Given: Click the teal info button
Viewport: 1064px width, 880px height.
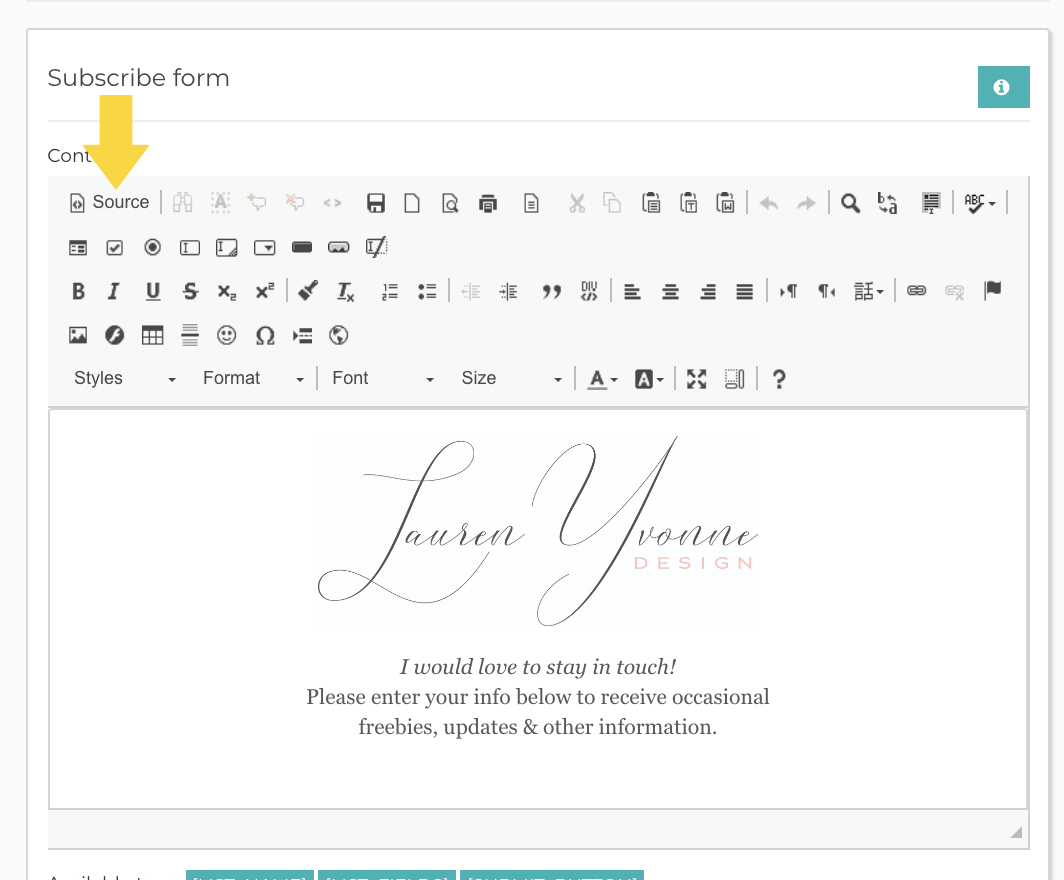Looking at the screenshot, I should pyautogui.click(x=1003, y=87).
